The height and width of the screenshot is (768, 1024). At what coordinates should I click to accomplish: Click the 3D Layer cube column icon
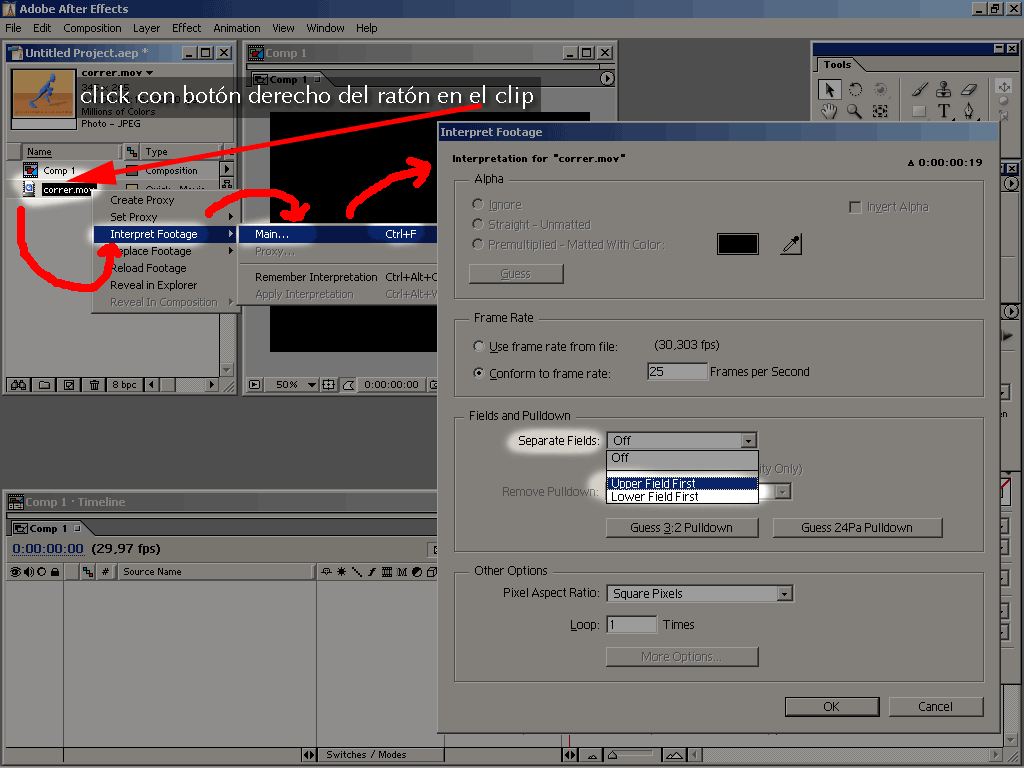coord(432,572)
